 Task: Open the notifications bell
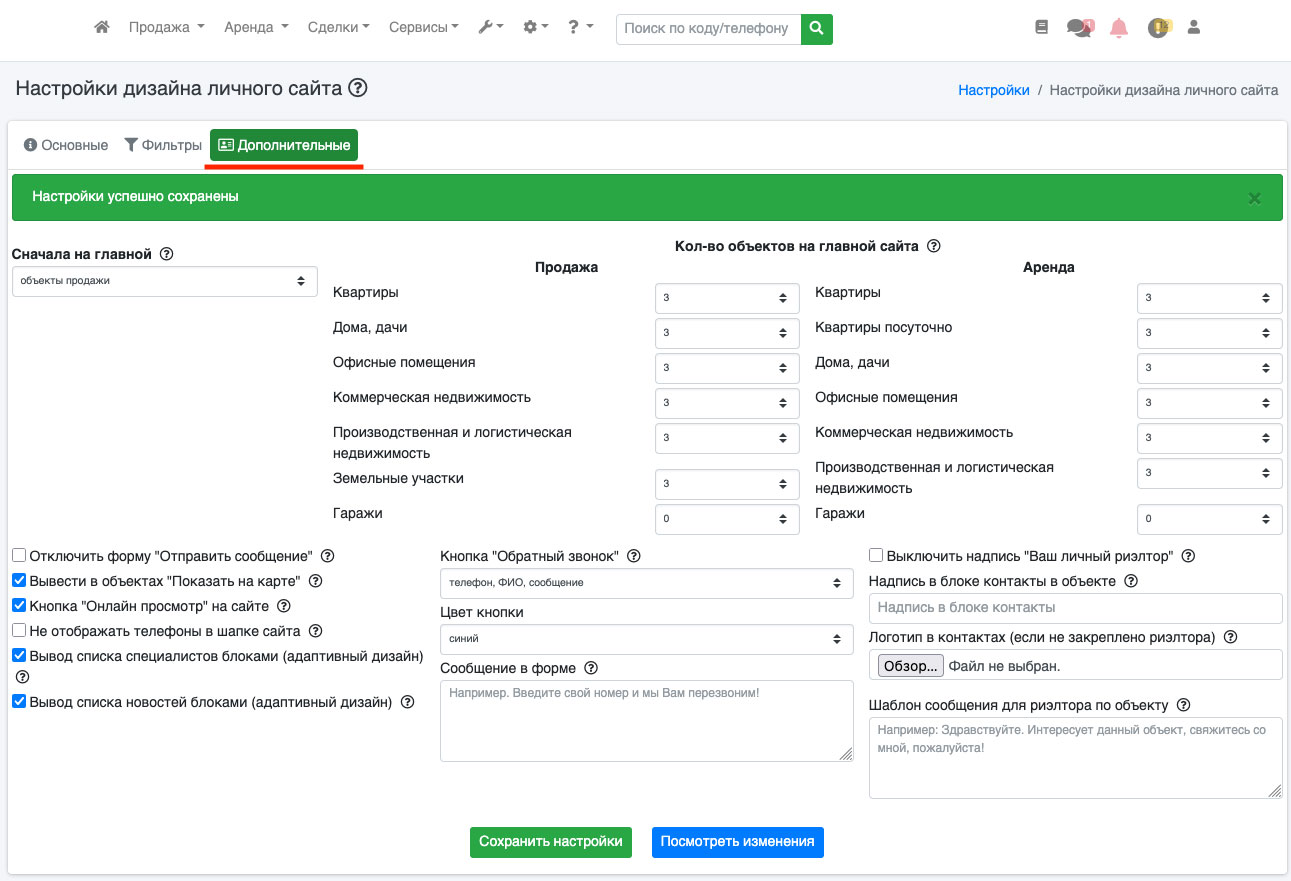(1119, 29)
